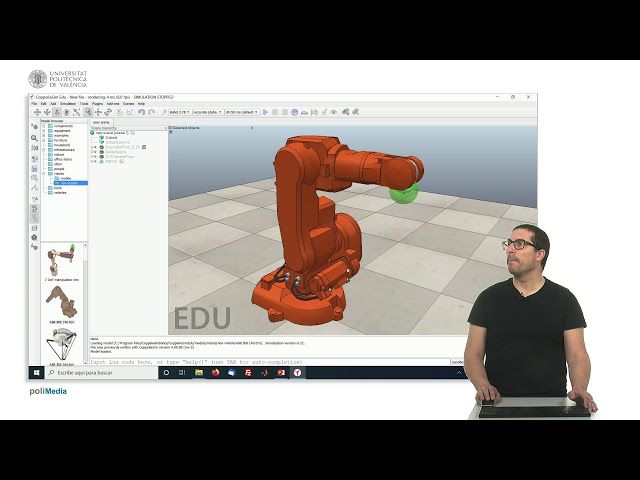Screen dimensions: 640x480
Task: Click the pause simulation button
Action: click(x=275, y=112)
